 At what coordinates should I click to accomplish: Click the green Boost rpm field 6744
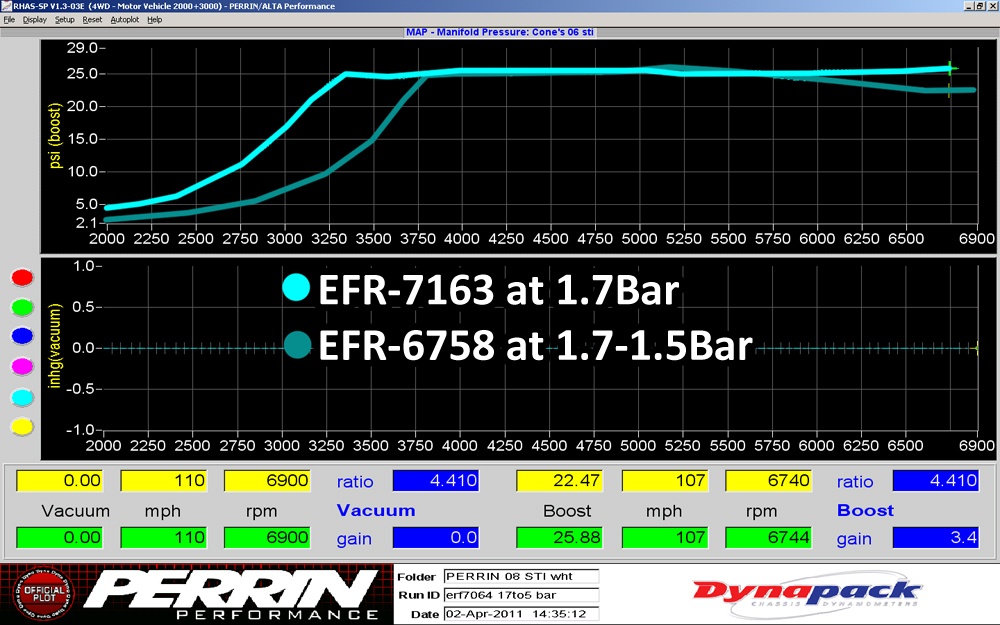768,538
